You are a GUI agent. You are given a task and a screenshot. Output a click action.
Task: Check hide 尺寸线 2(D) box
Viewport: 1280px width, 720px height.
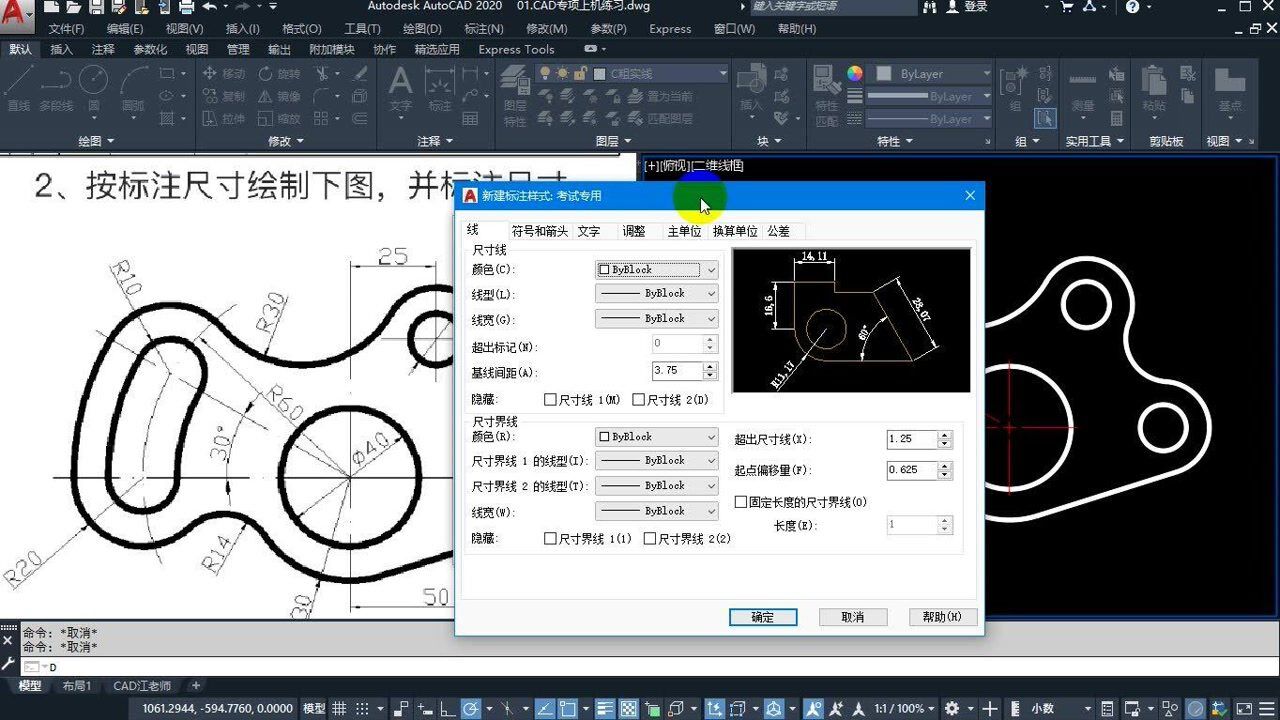point(639,400)
